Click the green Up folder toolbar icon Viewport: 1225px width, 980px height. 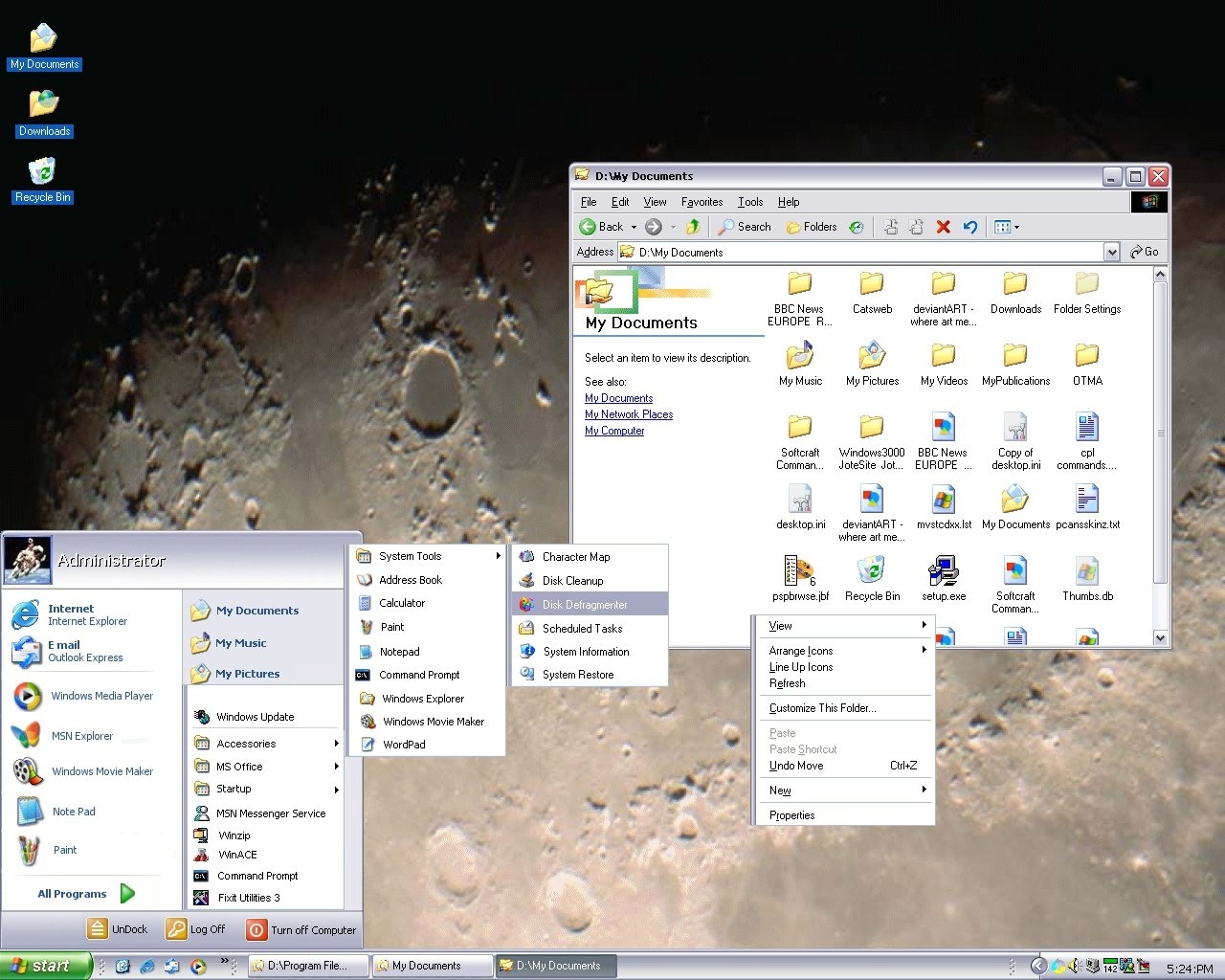click(x=694, y=227)
